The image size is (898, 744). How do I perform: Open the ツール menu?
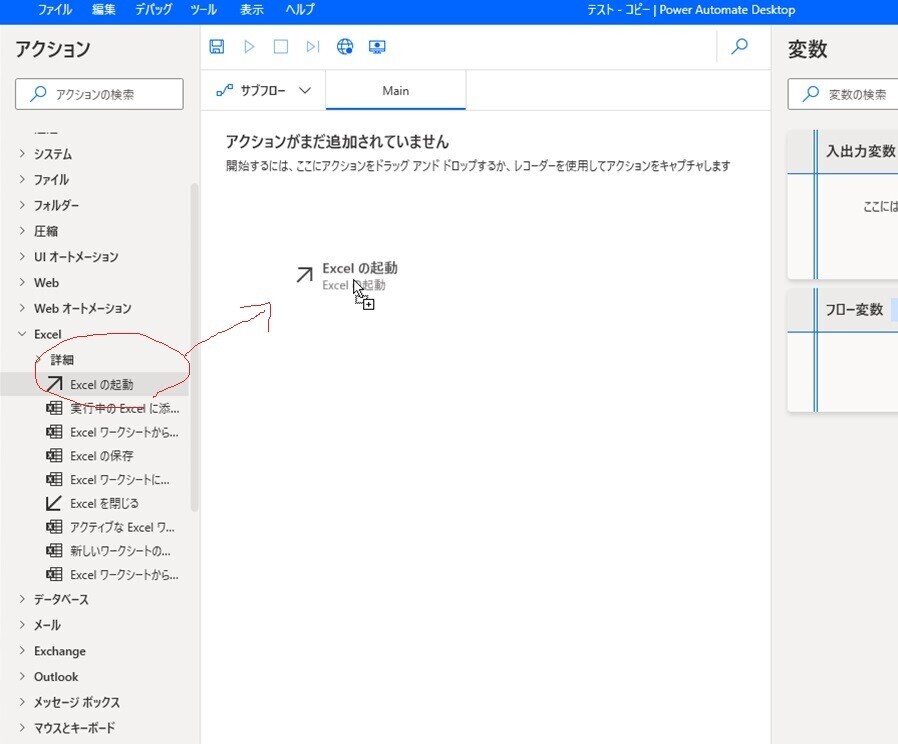(x=203, y=10)
